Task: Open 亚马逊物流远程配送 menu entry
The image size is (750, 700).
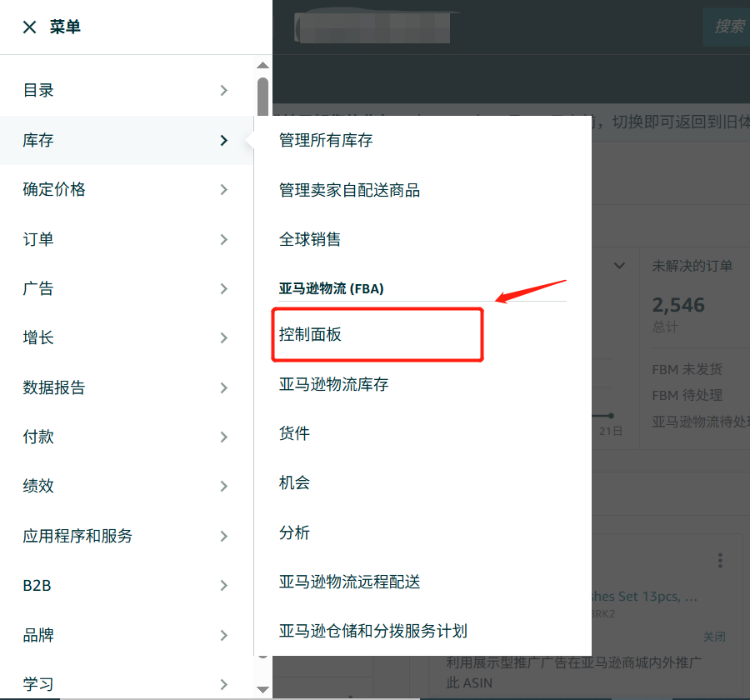Action: pos(349,582)
